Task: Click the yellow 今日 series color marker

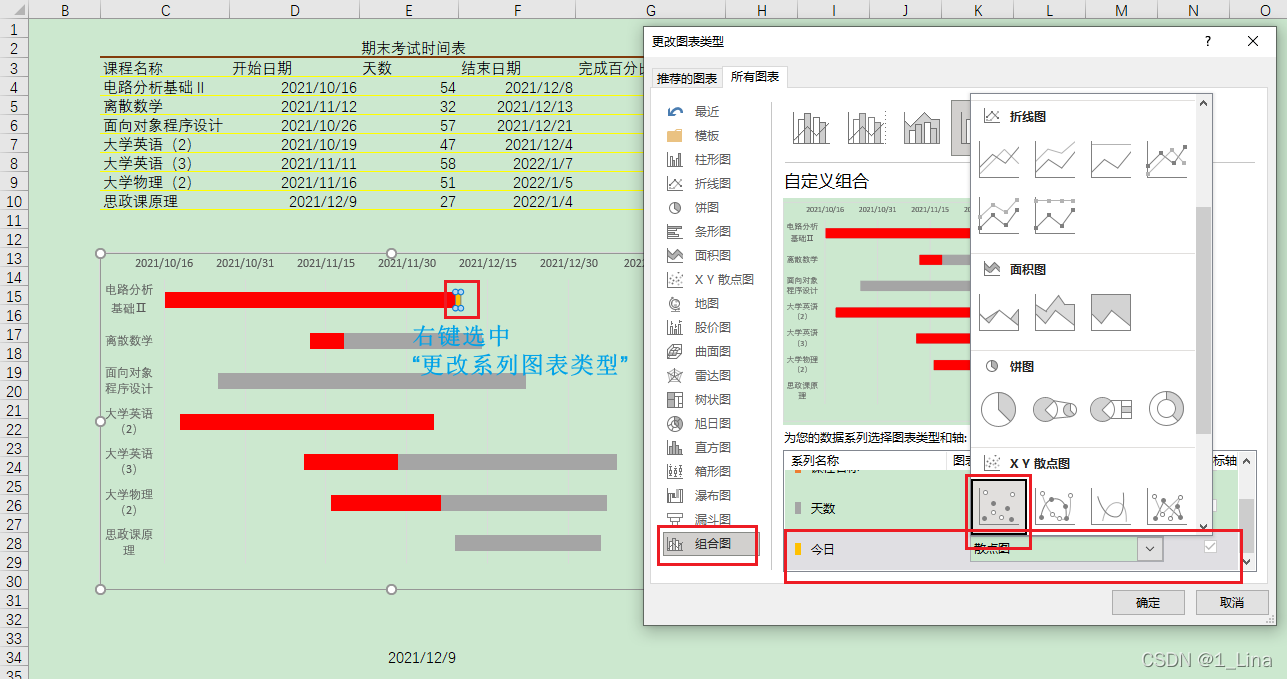Action: [x=798, y=549]
